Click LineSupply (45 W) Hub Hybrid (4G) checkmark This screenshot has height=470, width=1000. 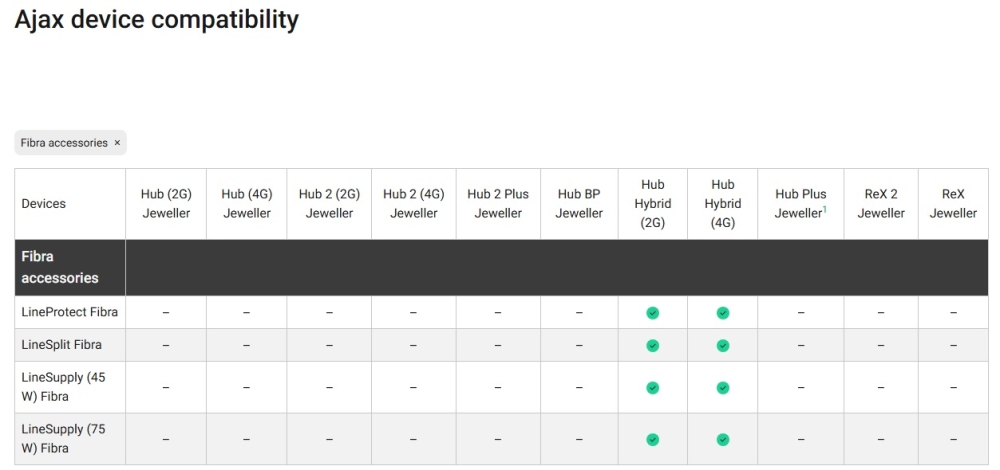(723, 388)
